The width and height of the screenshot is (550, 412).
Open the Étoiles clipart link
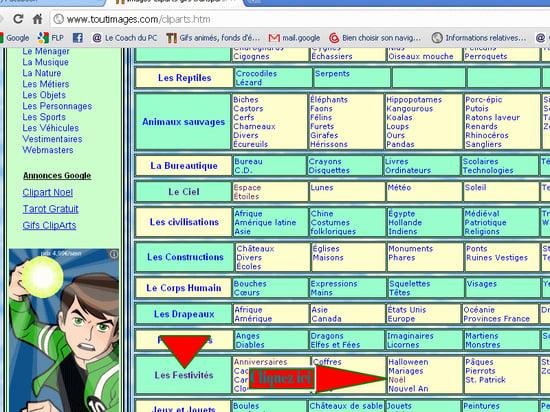tap(246, 196)
